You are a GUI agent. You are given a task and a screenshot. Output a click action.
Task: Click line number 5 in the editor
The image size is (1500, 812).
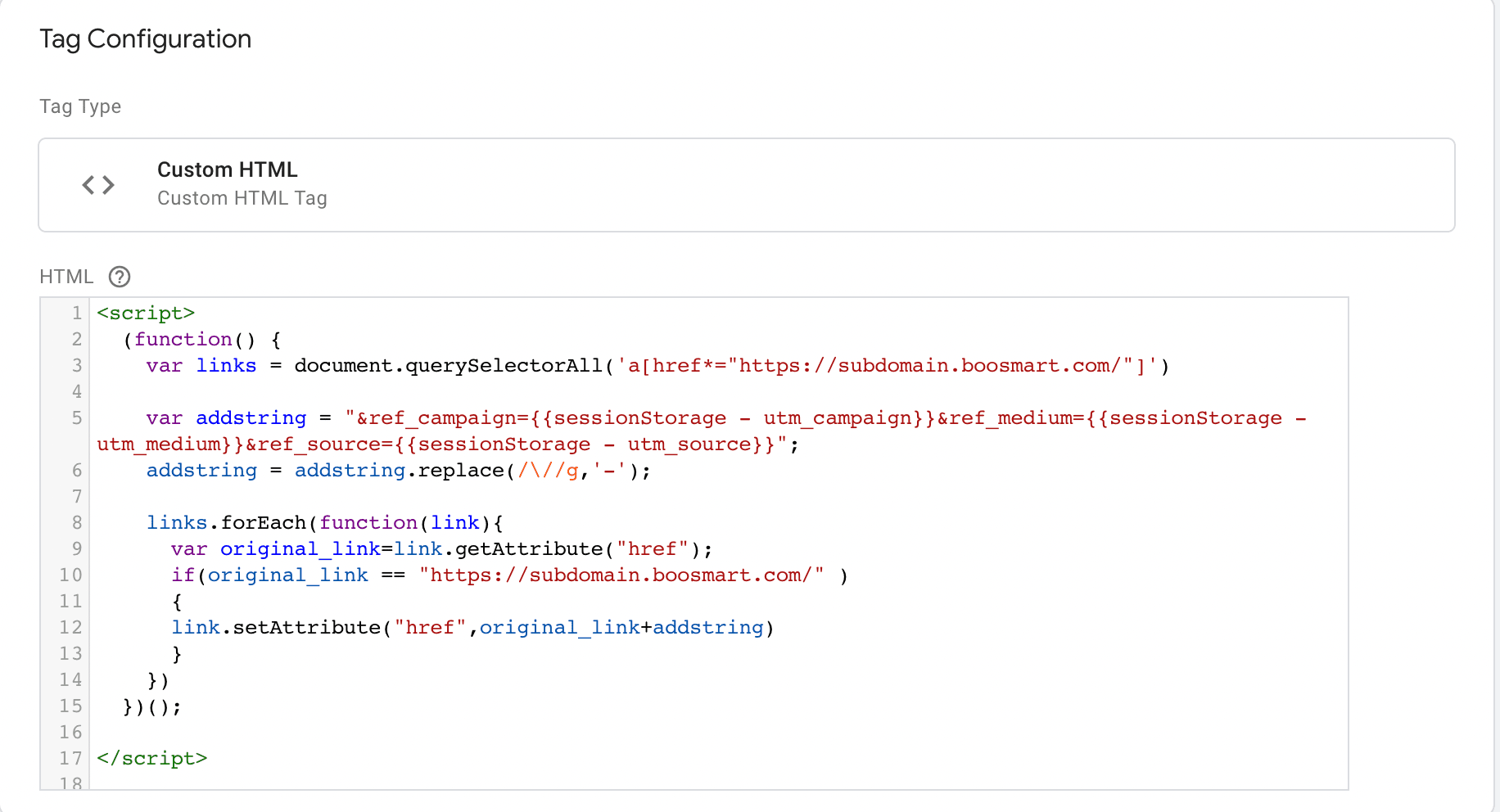click(75, 417)
